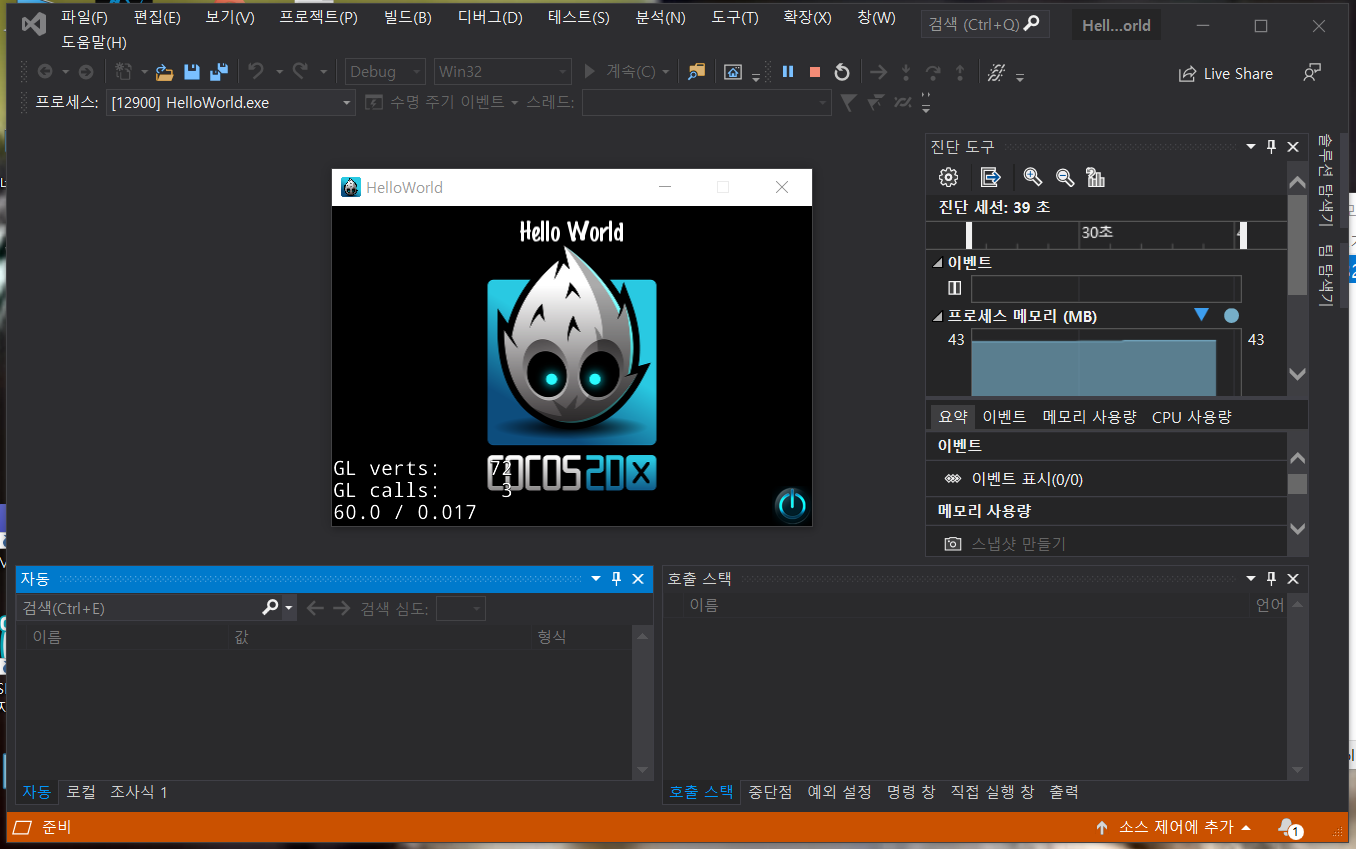The width and height of the screenshot is (1356, 849).
Task: Open the 파일(F) menu
Action: tap(84, 17)
